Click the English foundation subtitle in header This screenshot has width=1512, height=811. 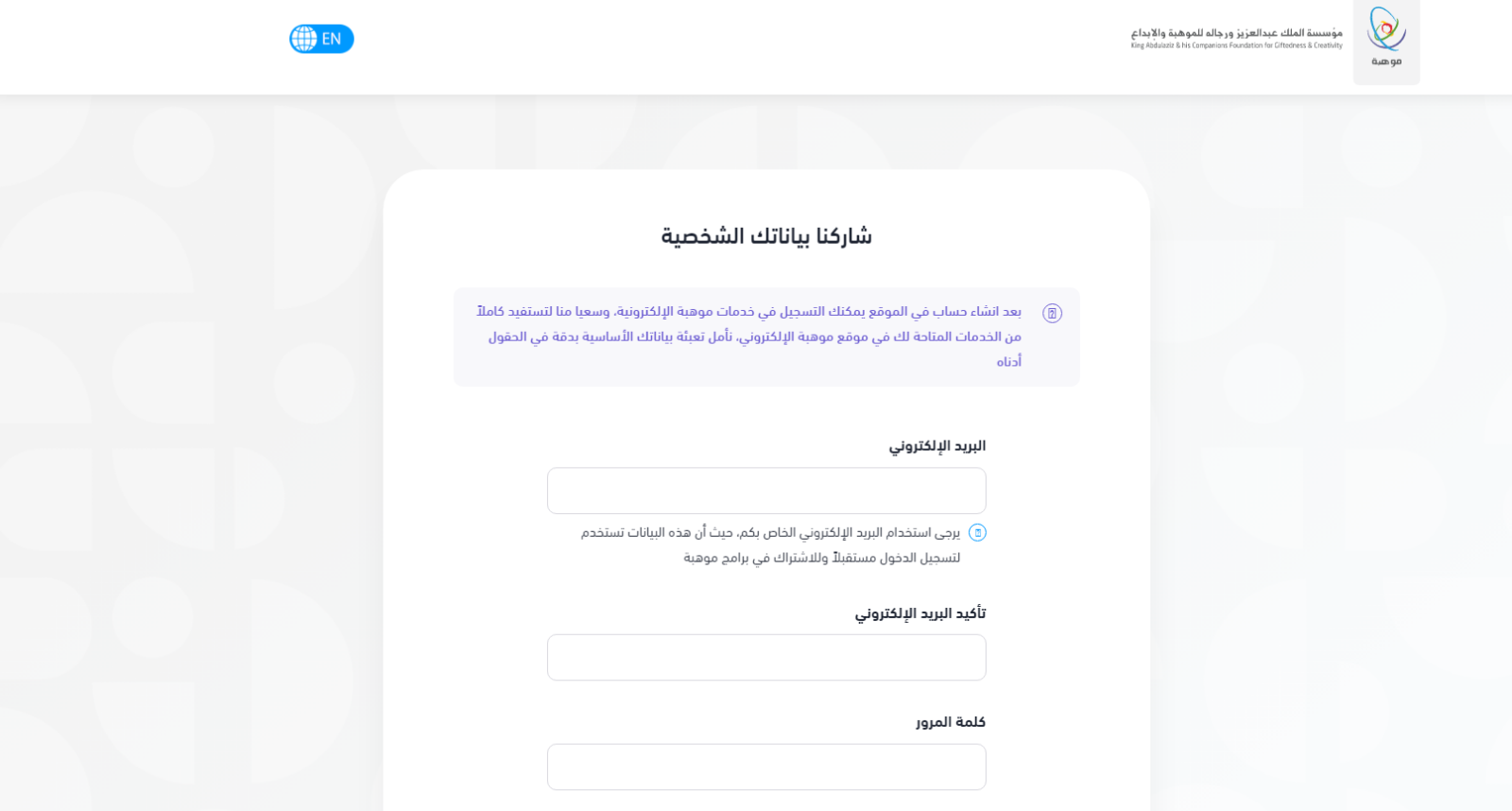coord(1236,45)
